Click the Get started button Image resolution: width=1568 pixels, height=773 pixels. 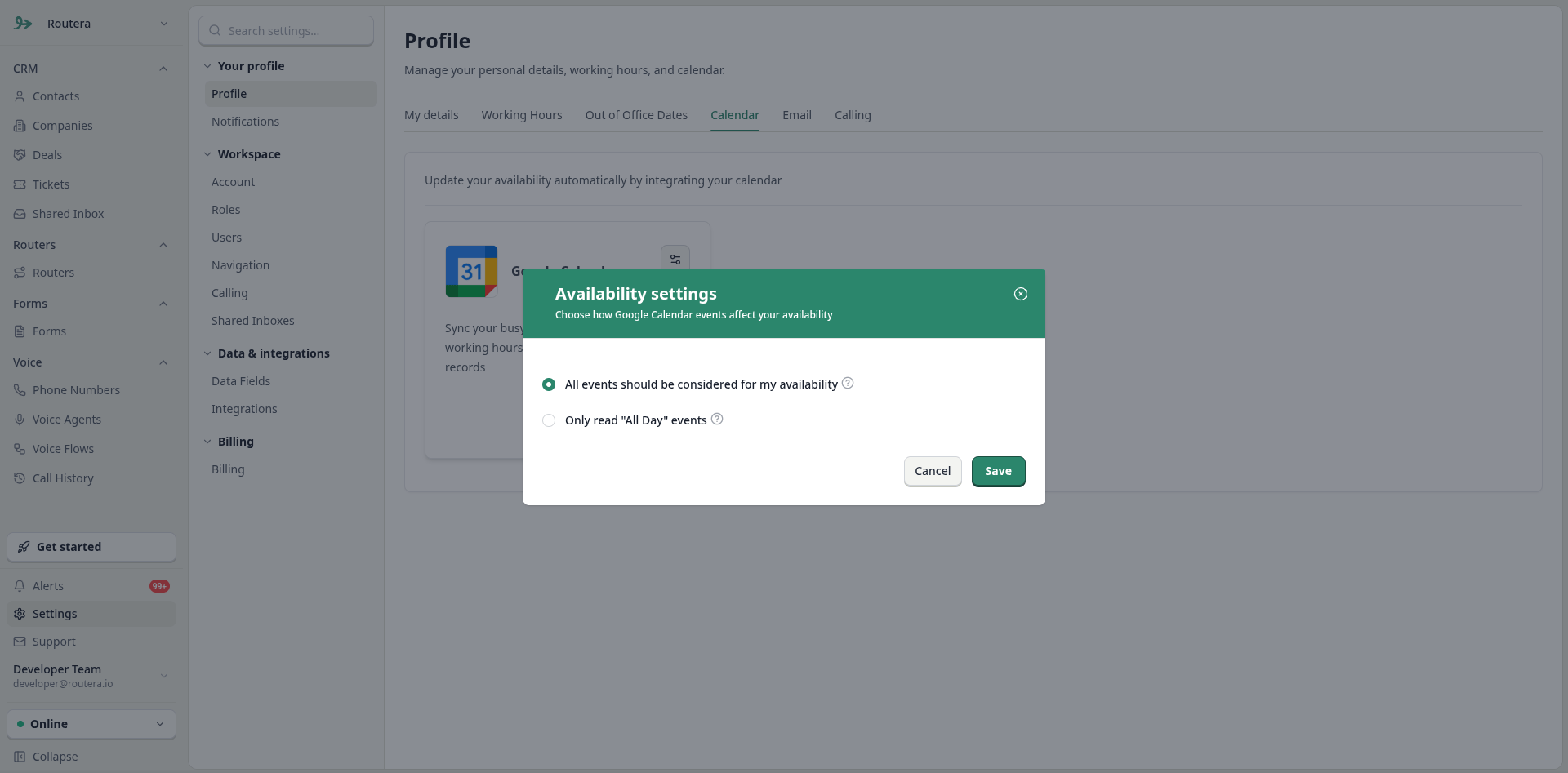[91, 547]
